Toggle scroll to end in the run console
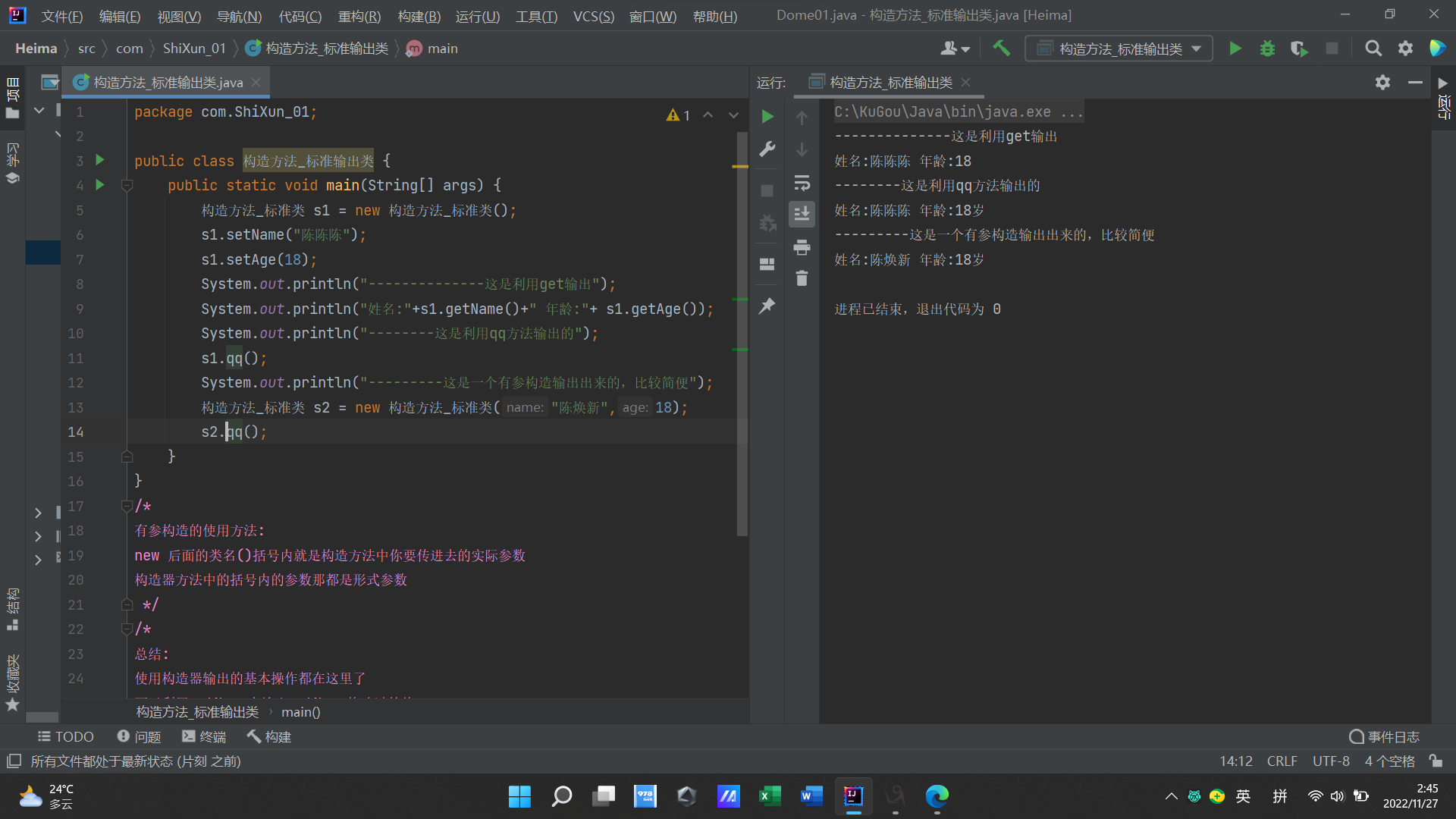 point(802,215)
